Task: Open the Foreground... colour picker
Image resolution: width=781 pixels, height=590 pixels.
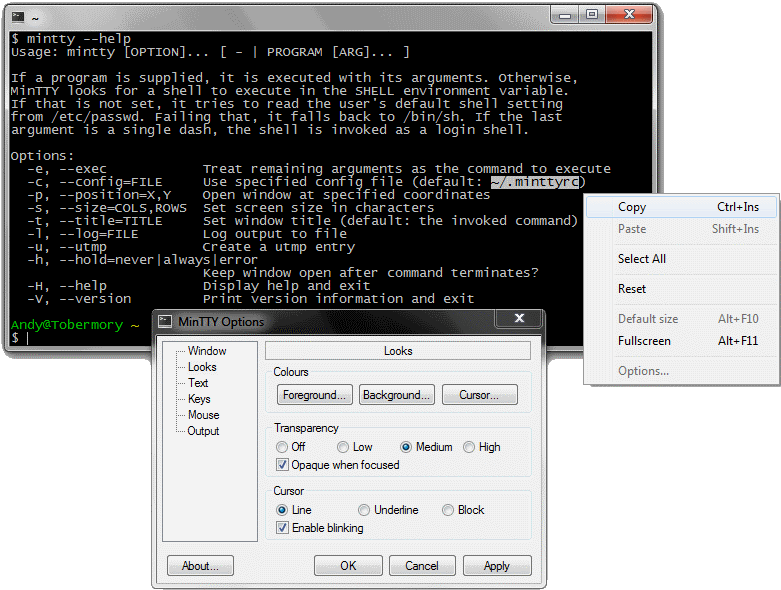Action: (x=315, y=395)
